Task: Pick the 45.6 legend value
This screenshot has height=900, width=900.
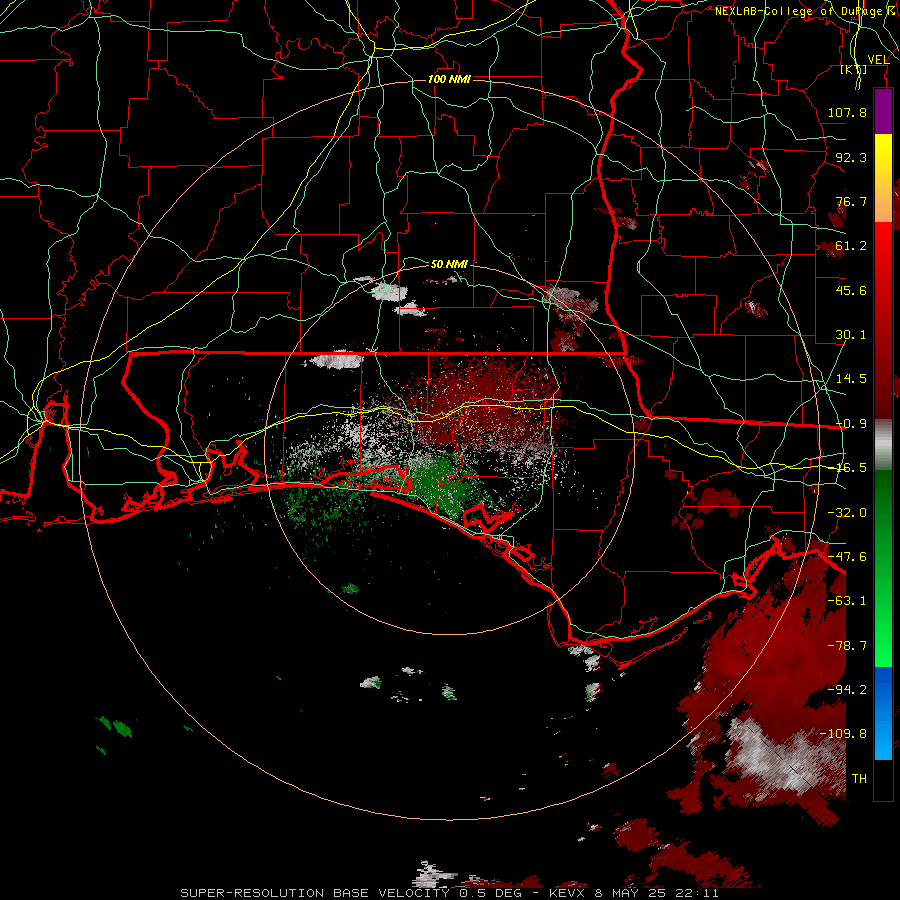Action: [x=851, y=290]
